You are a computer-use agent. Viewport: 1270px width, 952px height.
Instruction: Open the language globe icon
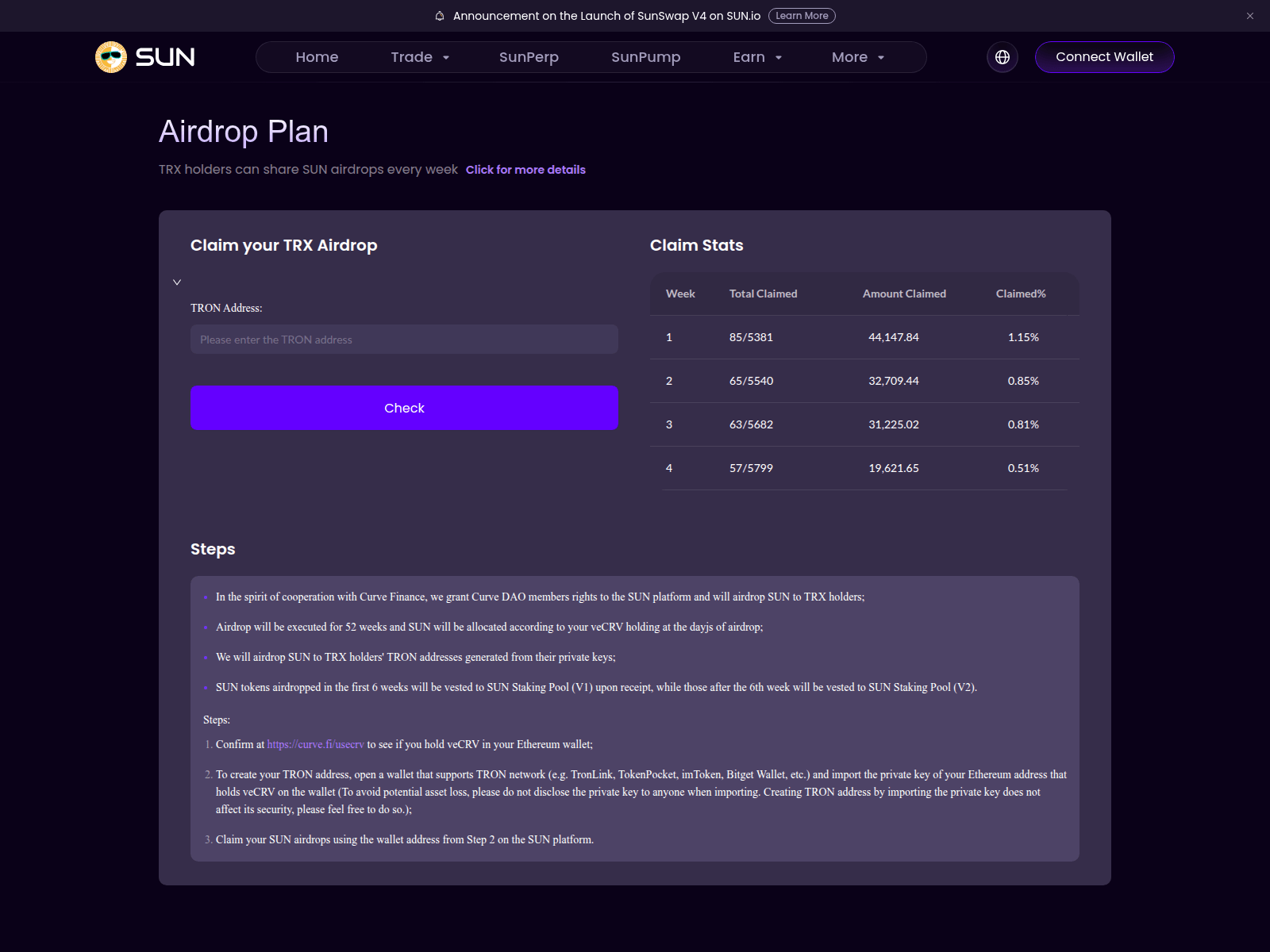(1003, 57)
